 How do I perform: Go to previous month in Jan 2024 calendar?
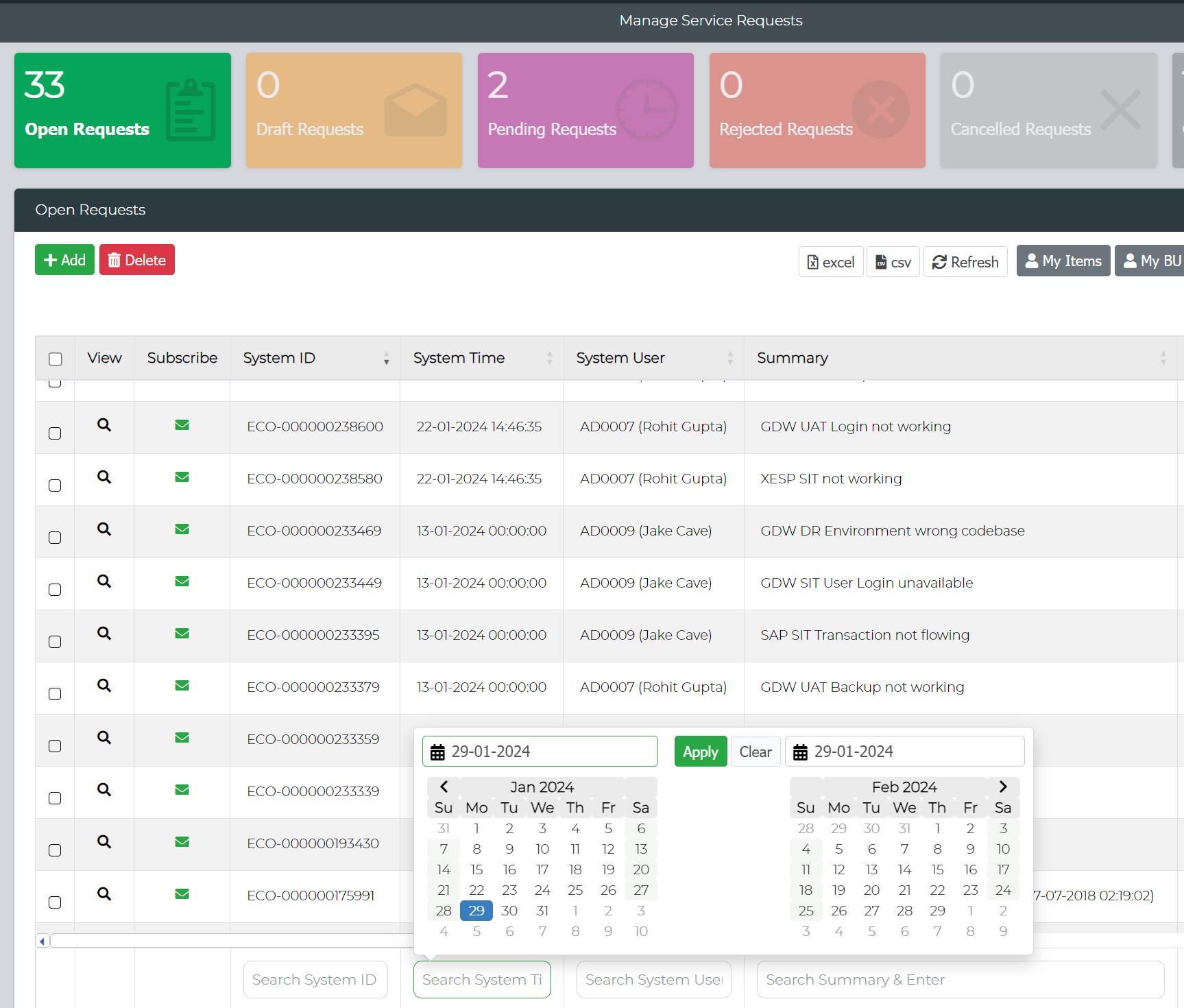(444, 787)
